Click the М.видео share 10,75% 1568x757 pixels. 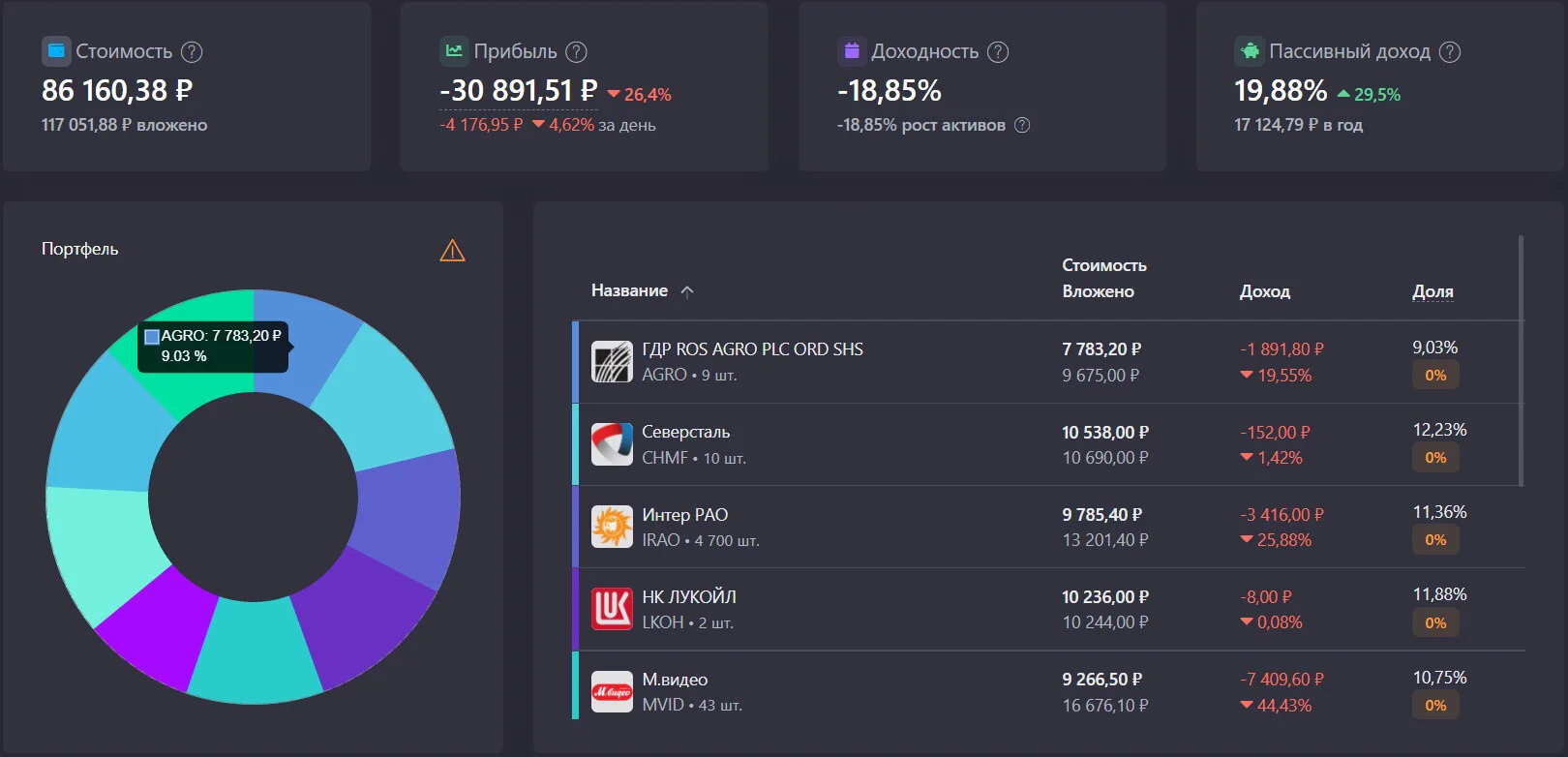point(1439,678)
